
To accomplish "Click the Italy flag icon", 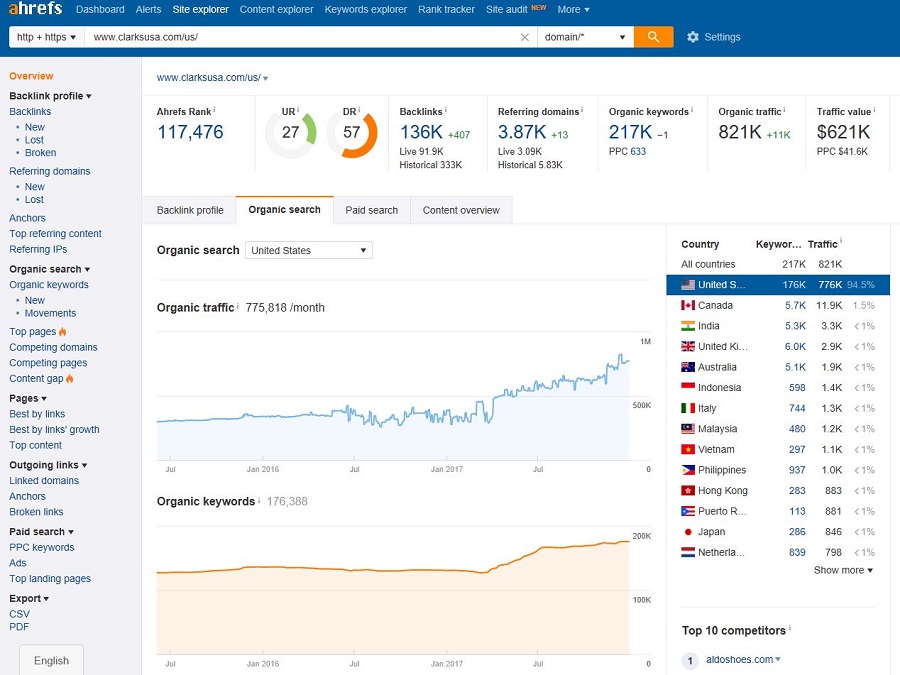I will tap(688, 408).
